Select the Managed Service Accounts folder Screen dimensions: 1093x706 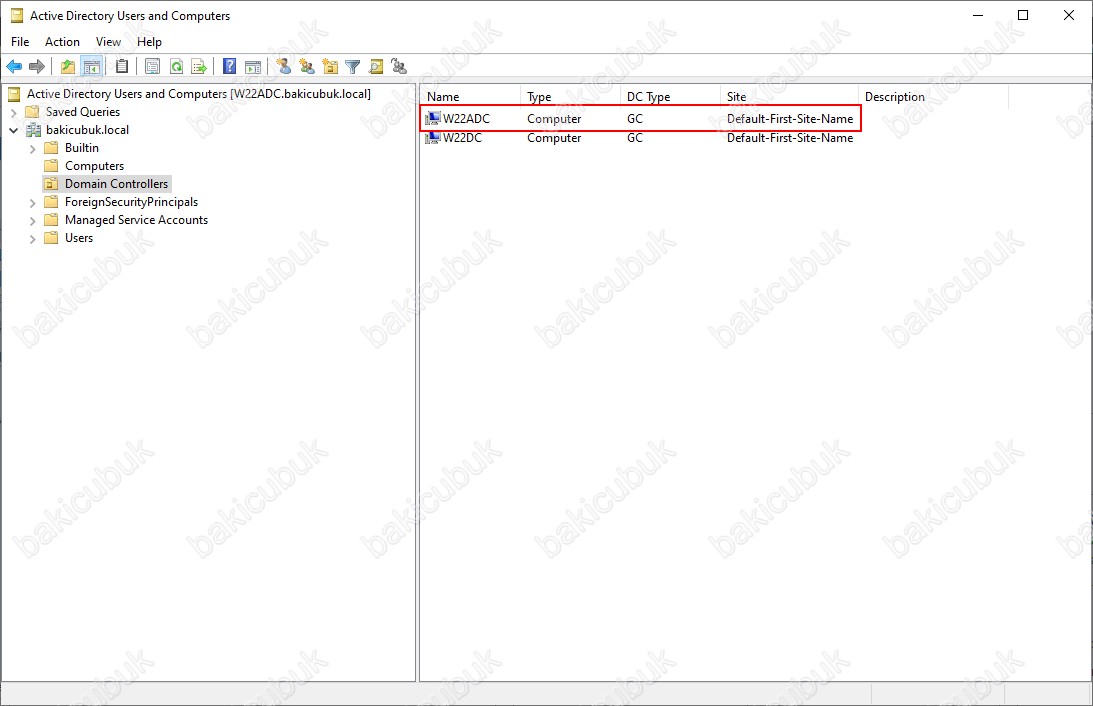[136, 220]
